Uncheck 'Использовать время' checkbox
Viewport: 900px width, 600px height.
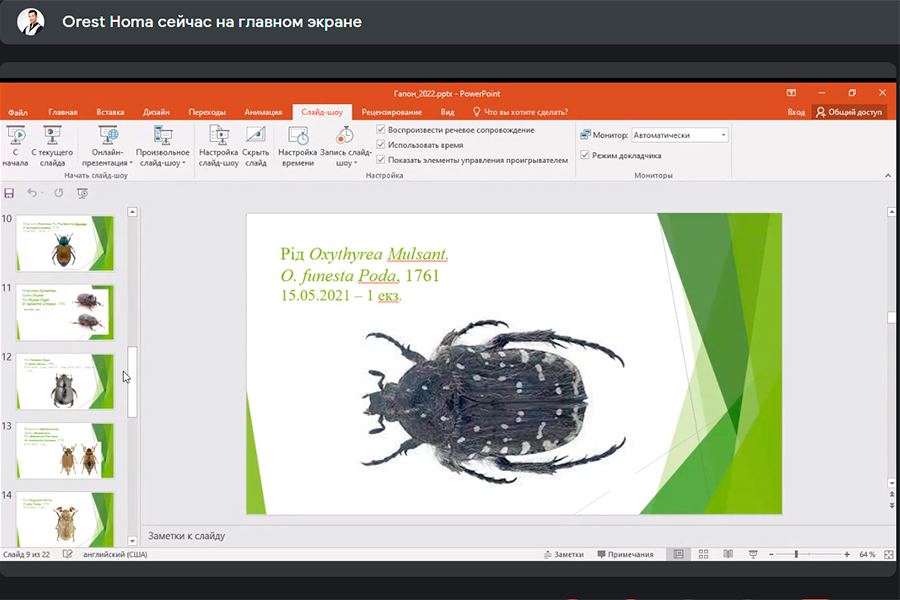[x=381, y=145]
